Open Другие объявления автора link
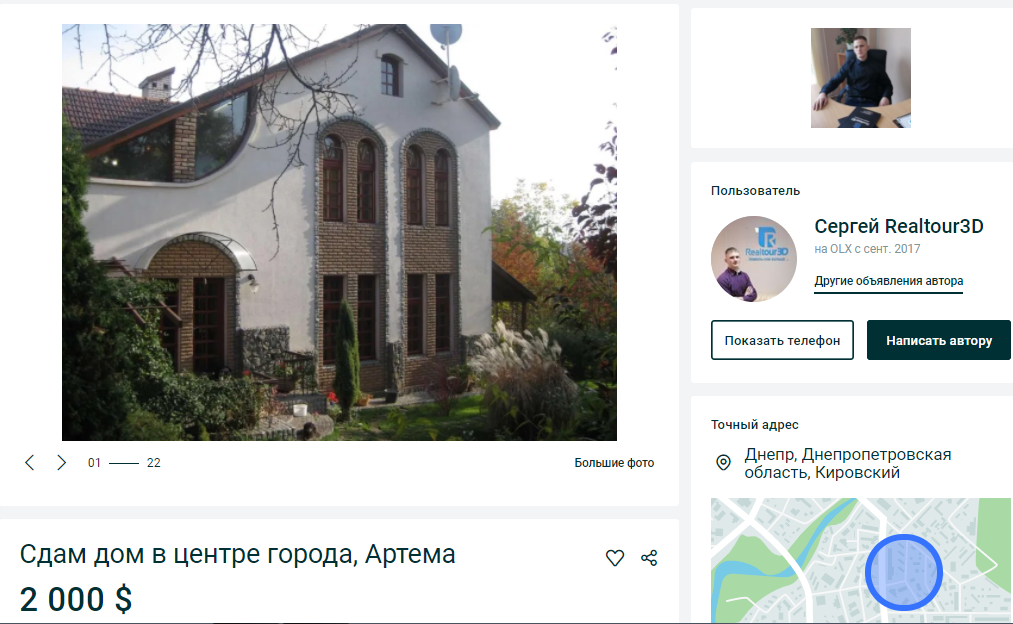1013x624 pixels. [888, 281]
